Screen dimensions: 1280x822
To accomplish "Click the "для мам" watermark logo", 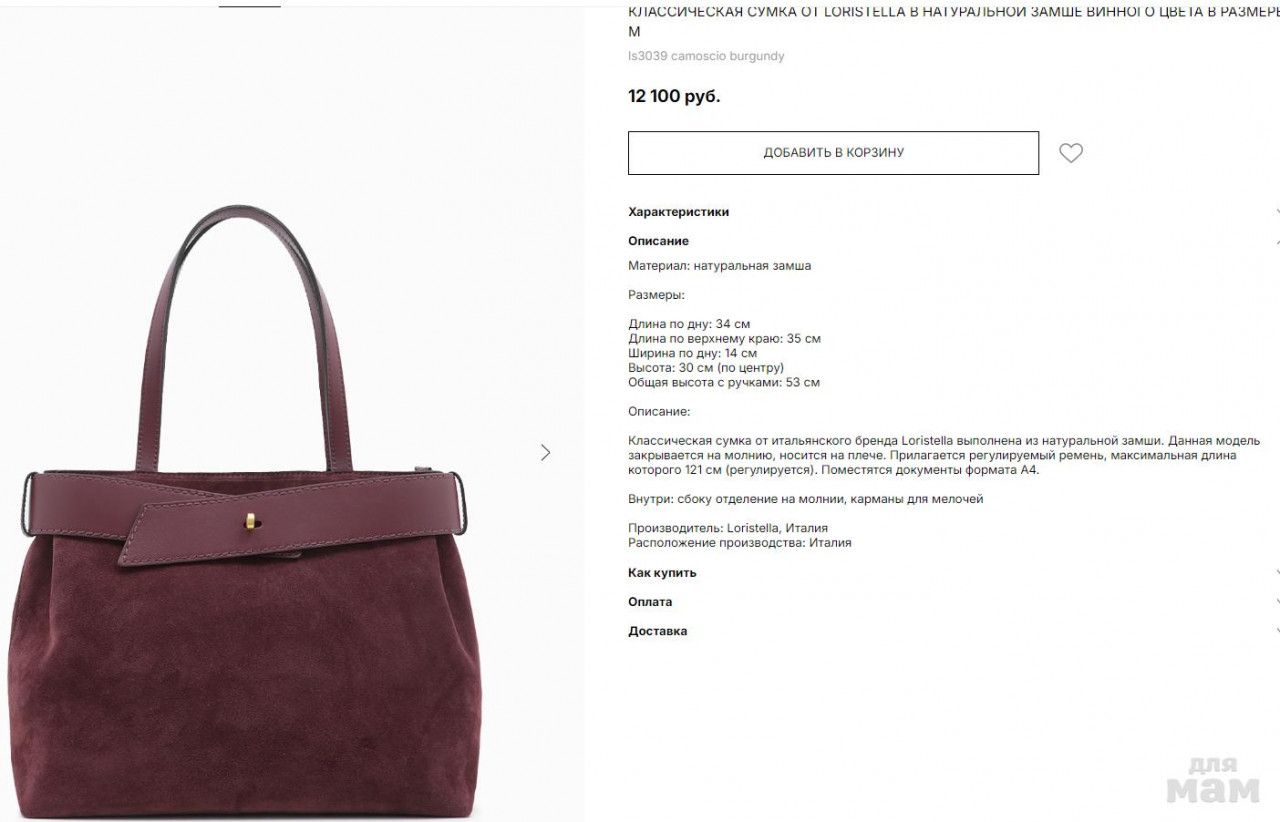I will [1213, 780].
